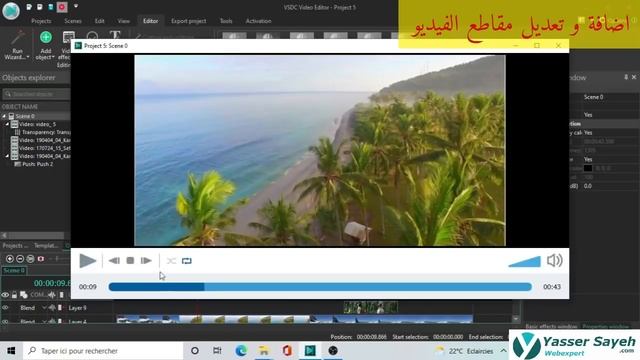The width and height of the screenshot is (640, 360).
Task: Click the taskbar search box
Action: click(x=103, y=351)
